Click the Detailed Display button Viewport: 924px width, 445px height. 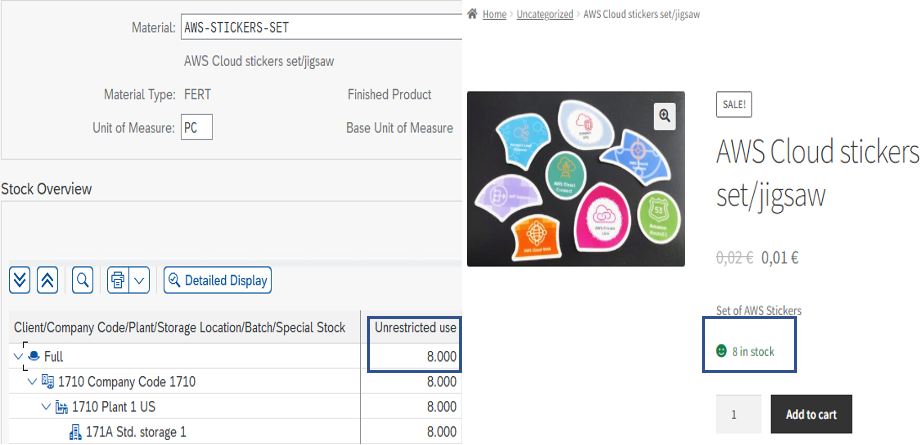[217, 280]
